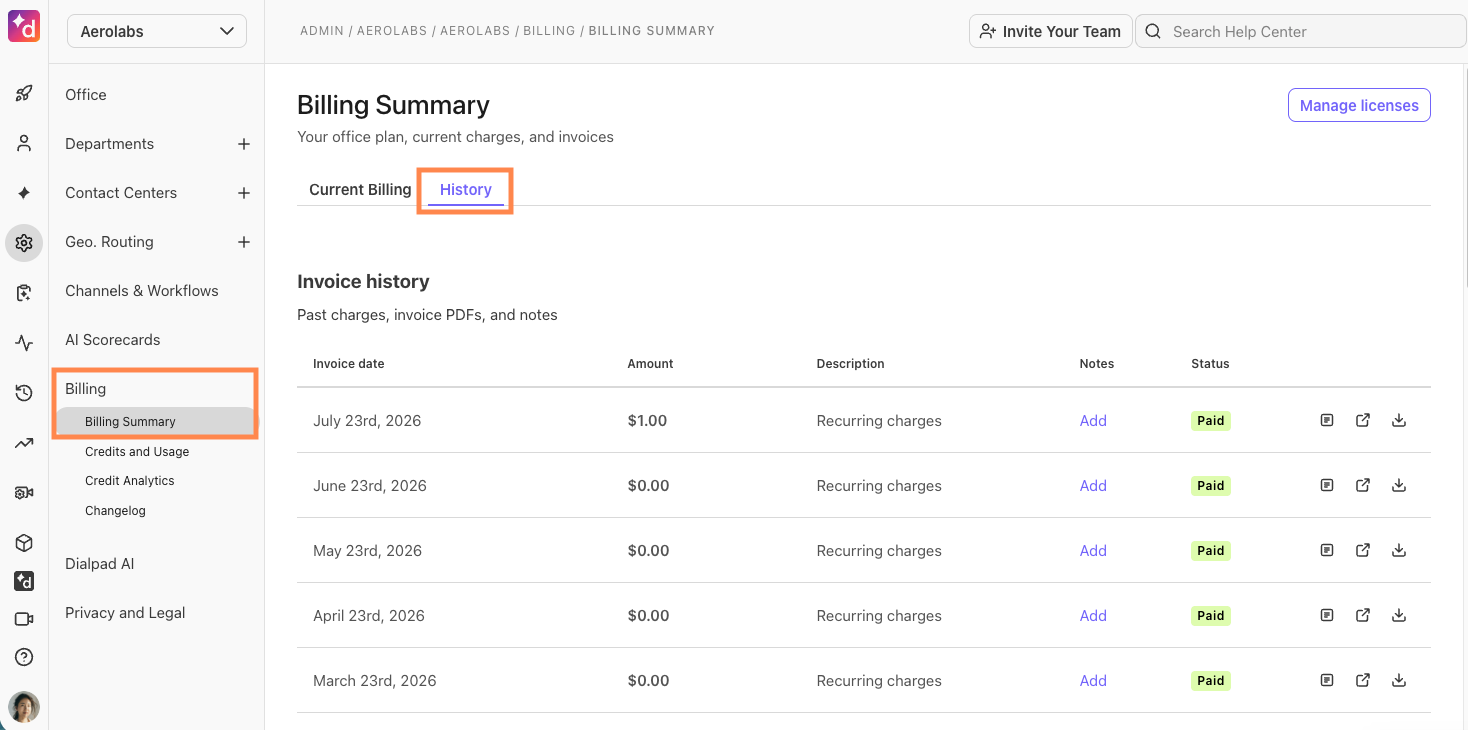Open the rocket icon in sidebar
The width and height of the screenshot is (1468, 730).
point(24,94)
